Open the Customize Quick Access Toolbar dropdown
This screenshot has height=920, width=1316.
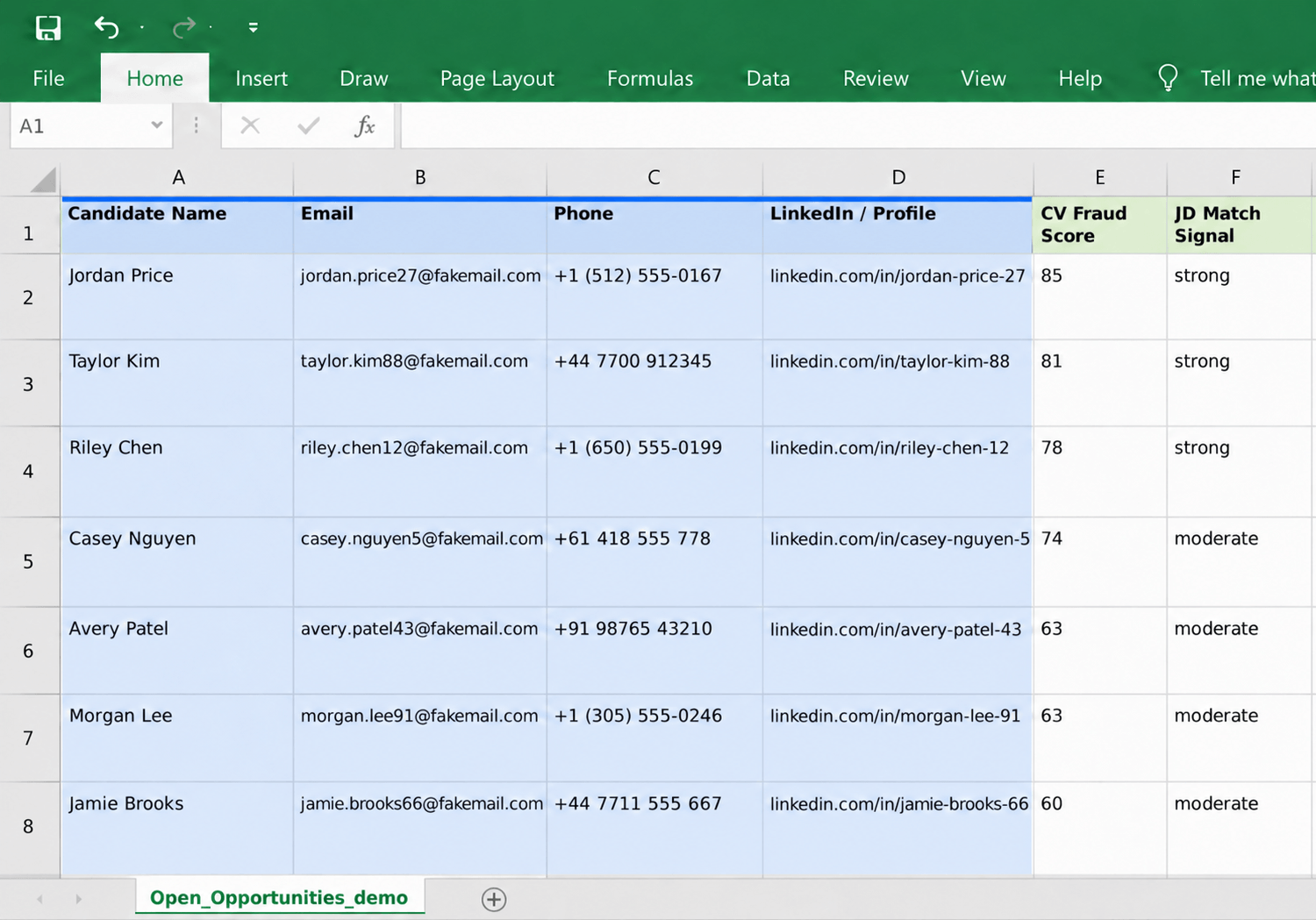coord(253,28)
